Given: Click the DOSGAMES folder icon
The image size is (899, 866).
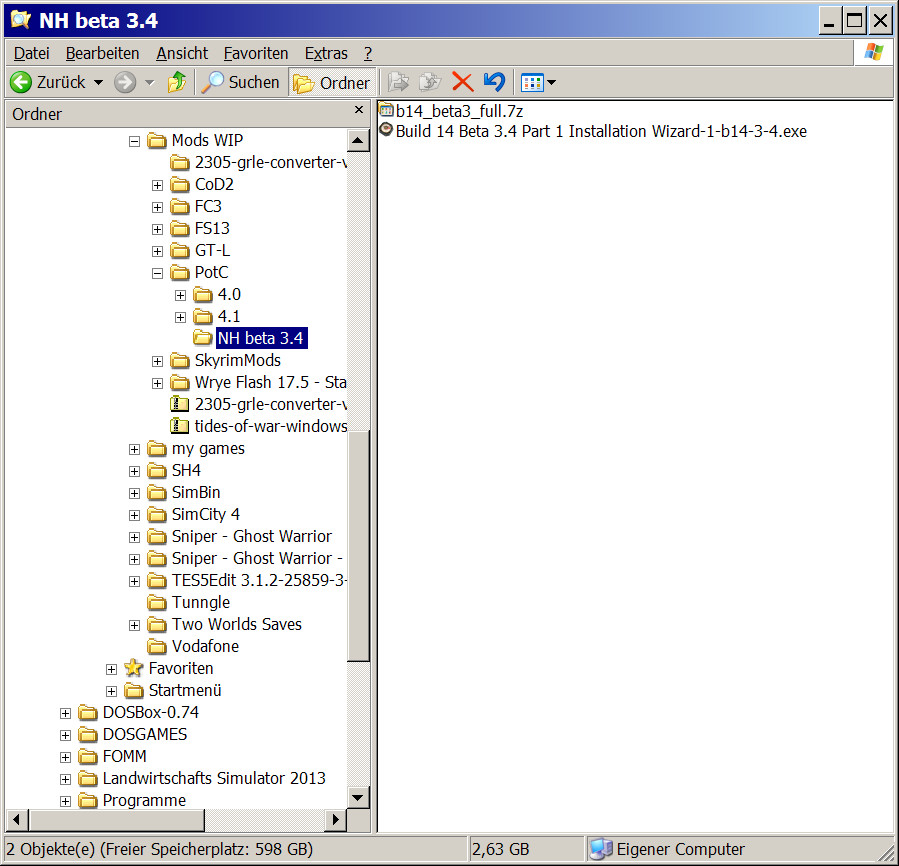Looking at the screenshot, I should coord(88,735).
